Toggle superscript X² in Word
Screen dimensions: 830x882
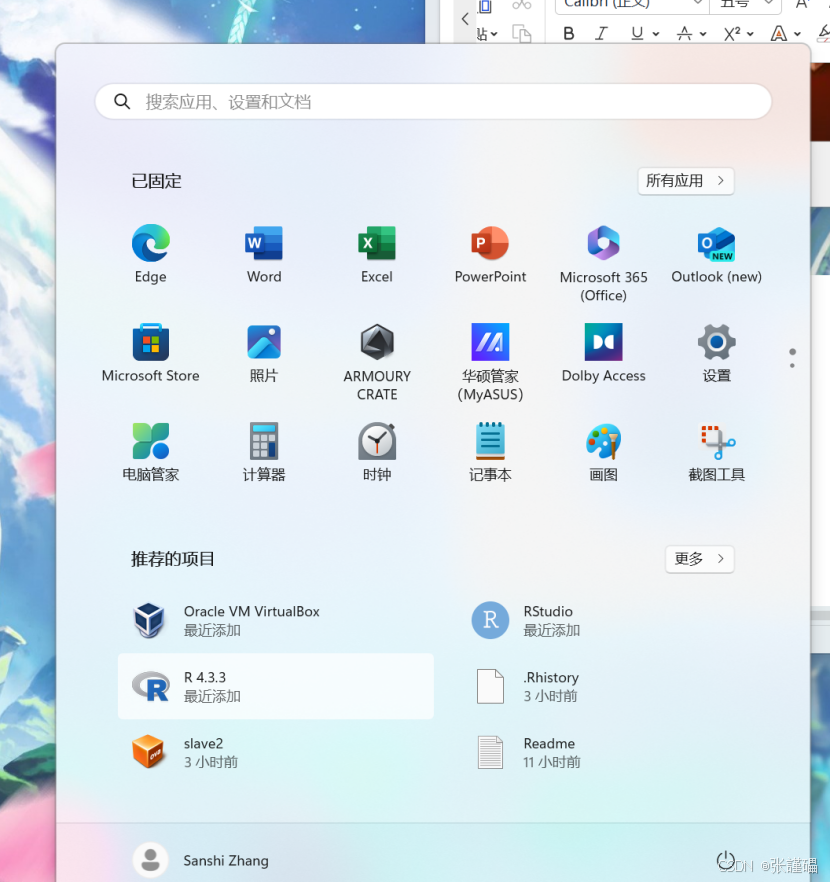pyautogui.click(x=732, y=34)
